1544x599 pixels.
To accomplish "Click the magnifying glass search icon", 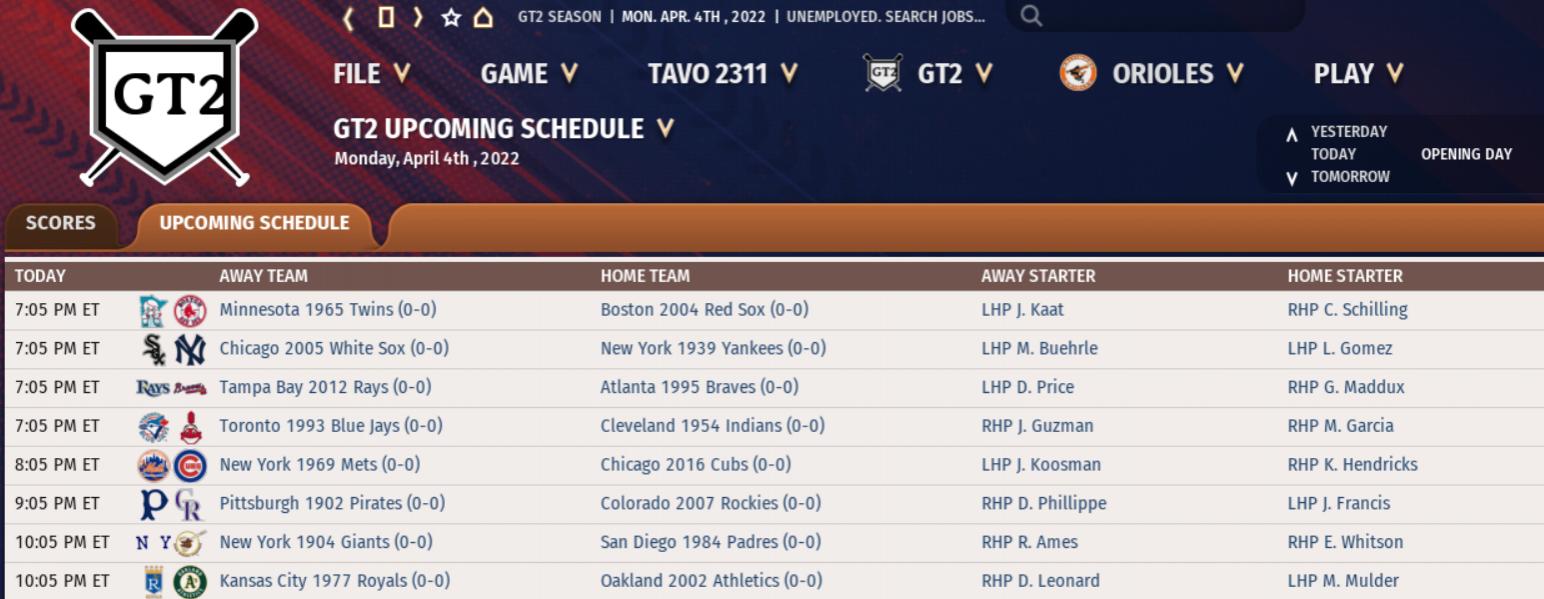I will tap(1031, 16).
